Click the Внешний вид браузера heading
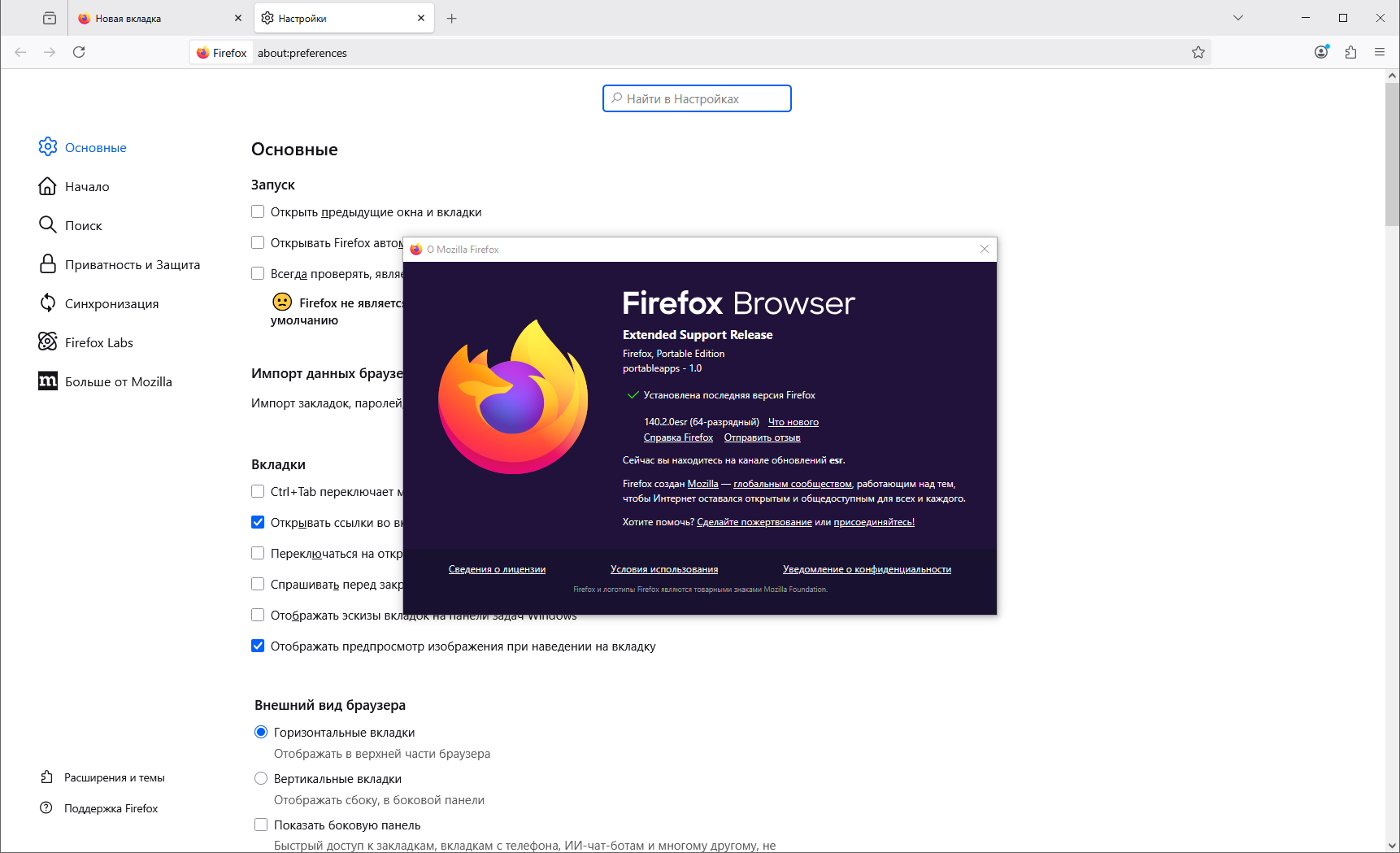The image size is (1400, 853). click(330, 705)
